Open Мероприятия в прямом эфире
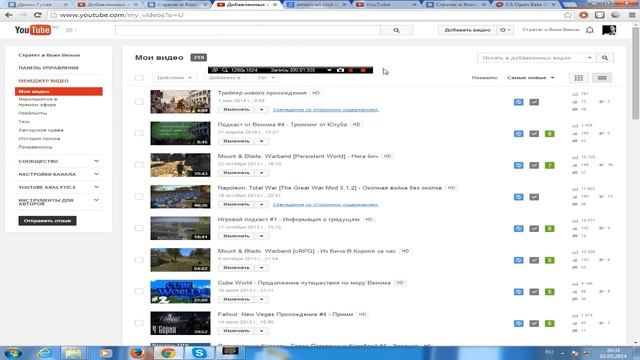The width and height of the screenshot is (640, 360). (38, 102)
